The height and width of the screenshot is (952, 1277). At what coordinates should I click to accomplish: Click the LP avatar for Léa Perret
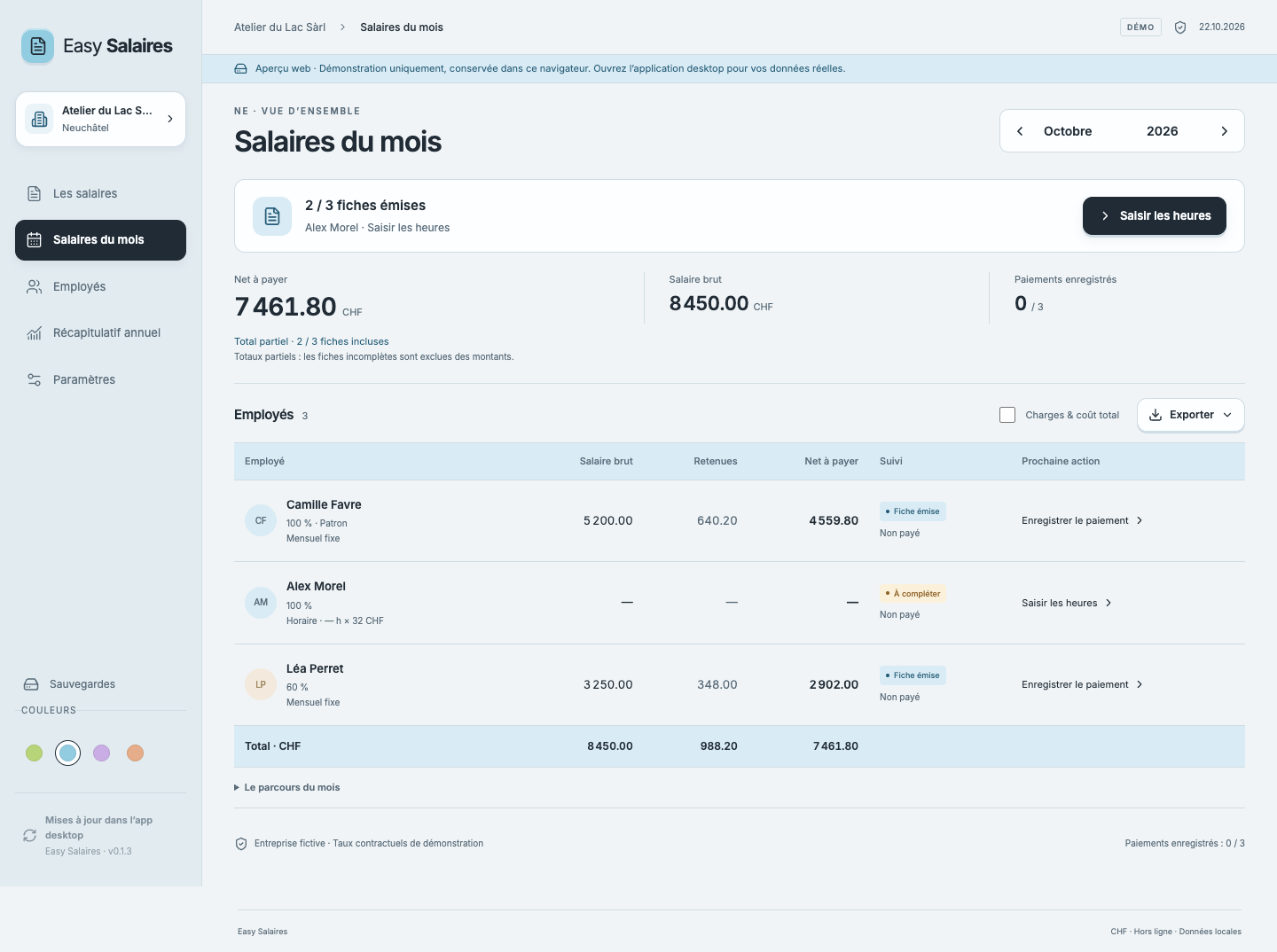[261, 684]
